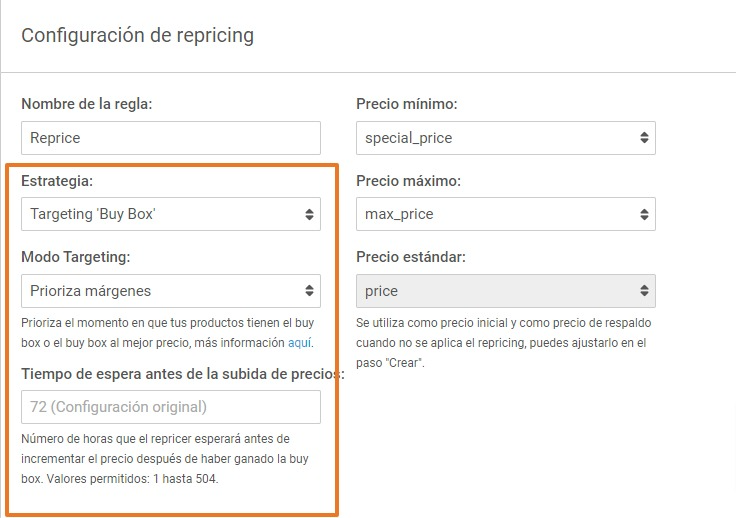The height and width of the screenshot is (518, 736).
Task: Click the 72 (Configuración original) hours field
Action: (x=171, y=407)
